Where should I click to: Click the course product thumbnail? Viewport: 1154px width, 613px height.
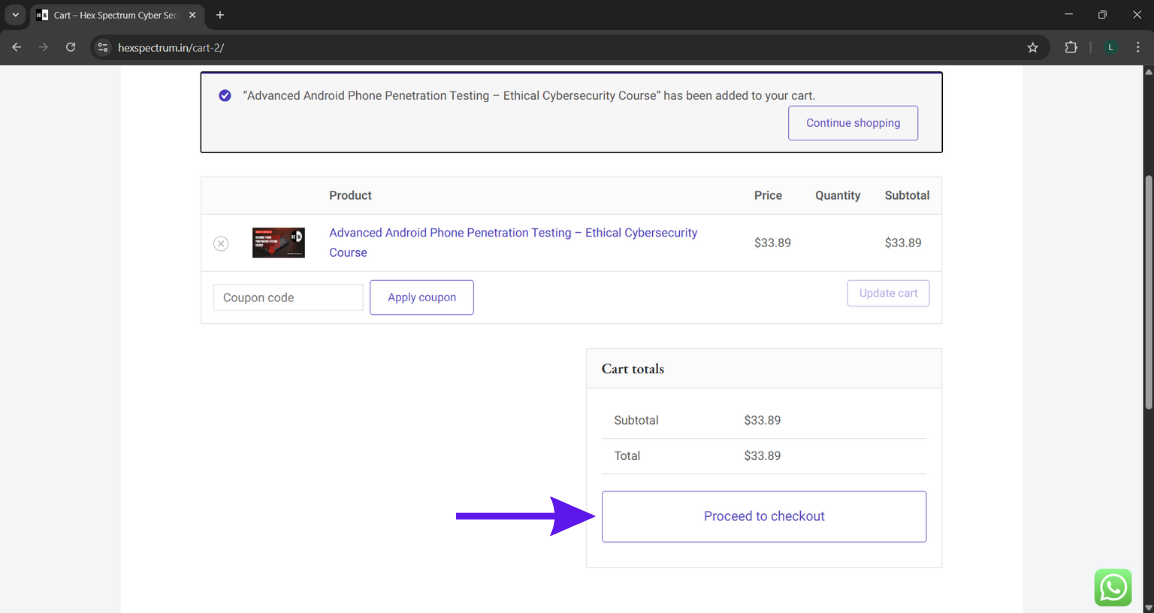[278, 243]
